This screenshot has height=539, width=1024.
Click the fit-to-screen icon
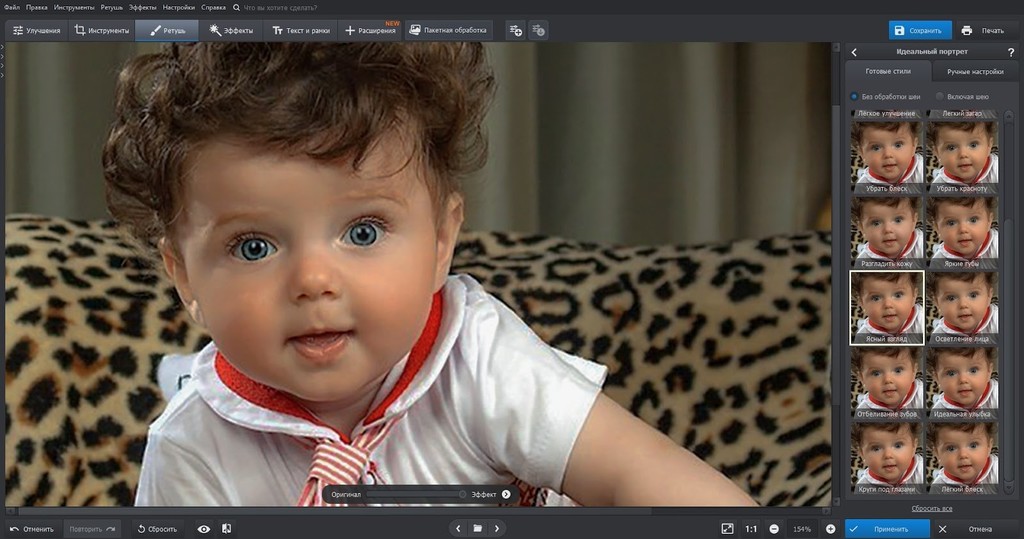[727, 528]
